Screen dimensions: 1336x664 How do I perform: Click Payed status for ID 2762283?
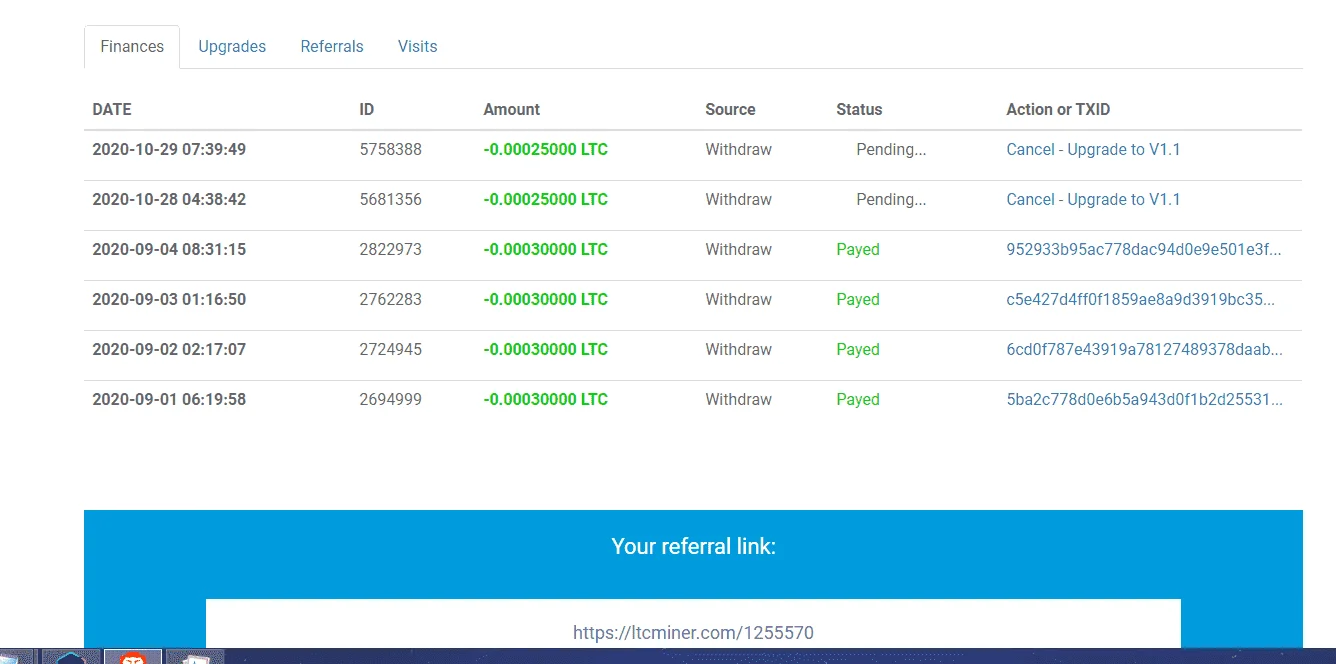coord(858,300)
